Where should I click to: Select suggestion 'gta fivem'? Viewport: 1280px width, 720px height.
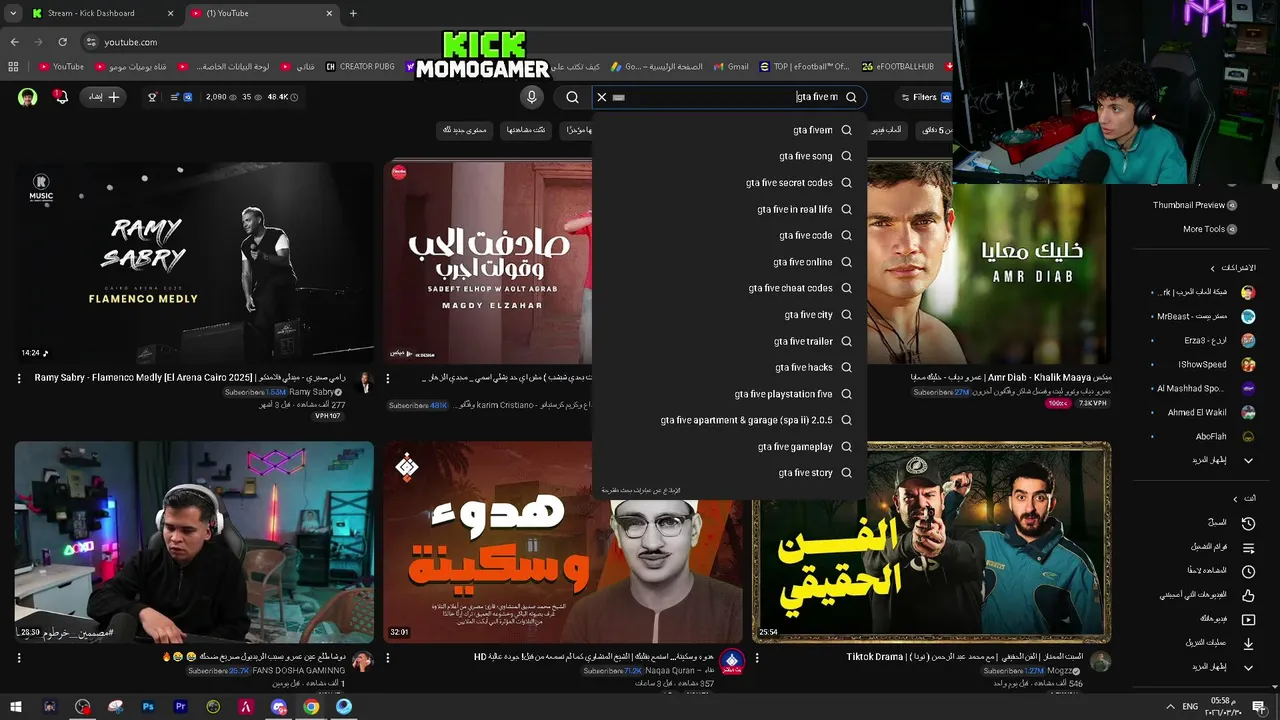728,130
